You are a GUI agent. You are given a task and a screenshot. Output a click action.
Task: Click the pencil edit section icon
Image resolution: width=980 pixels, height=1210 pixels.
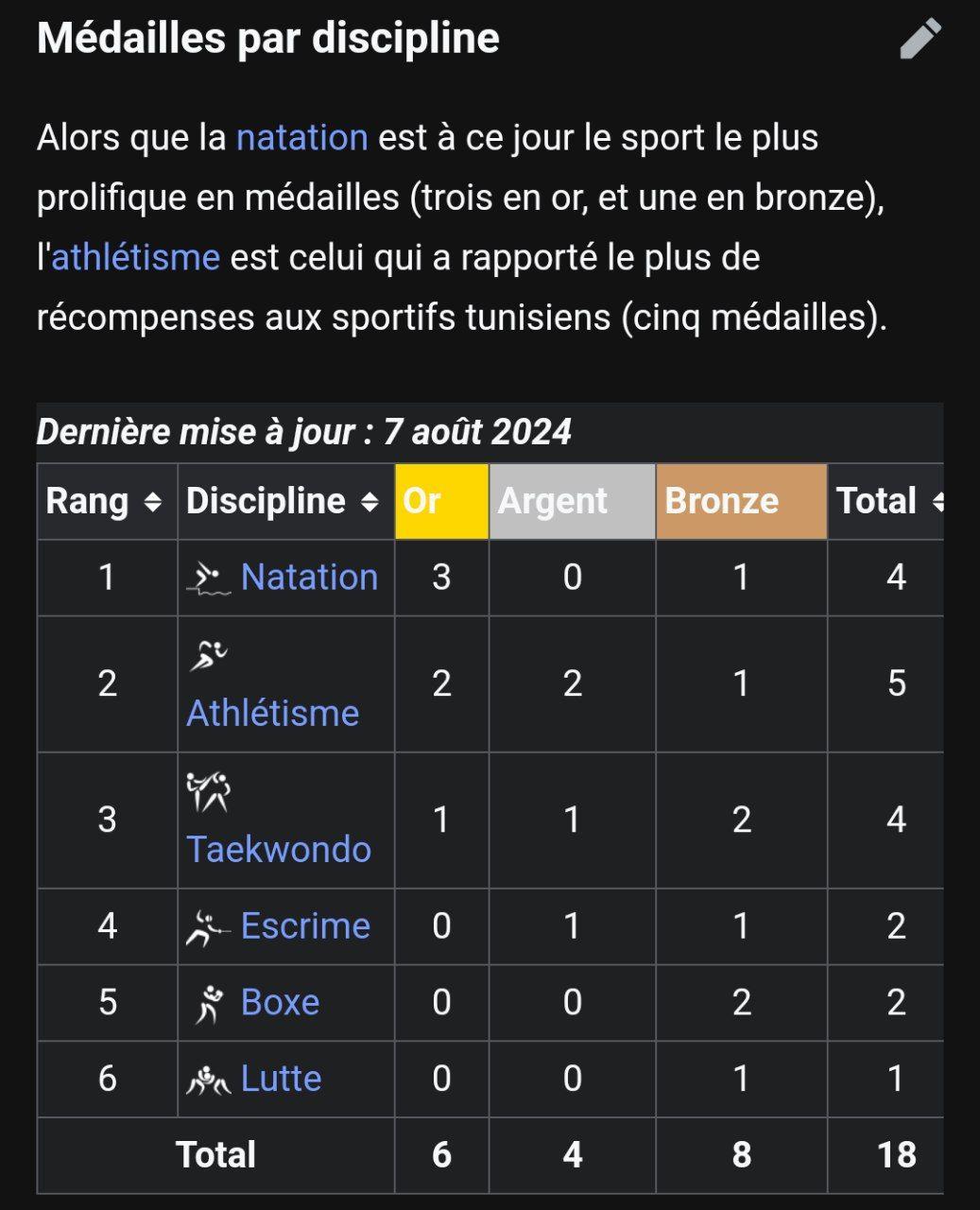pos(920,39)
